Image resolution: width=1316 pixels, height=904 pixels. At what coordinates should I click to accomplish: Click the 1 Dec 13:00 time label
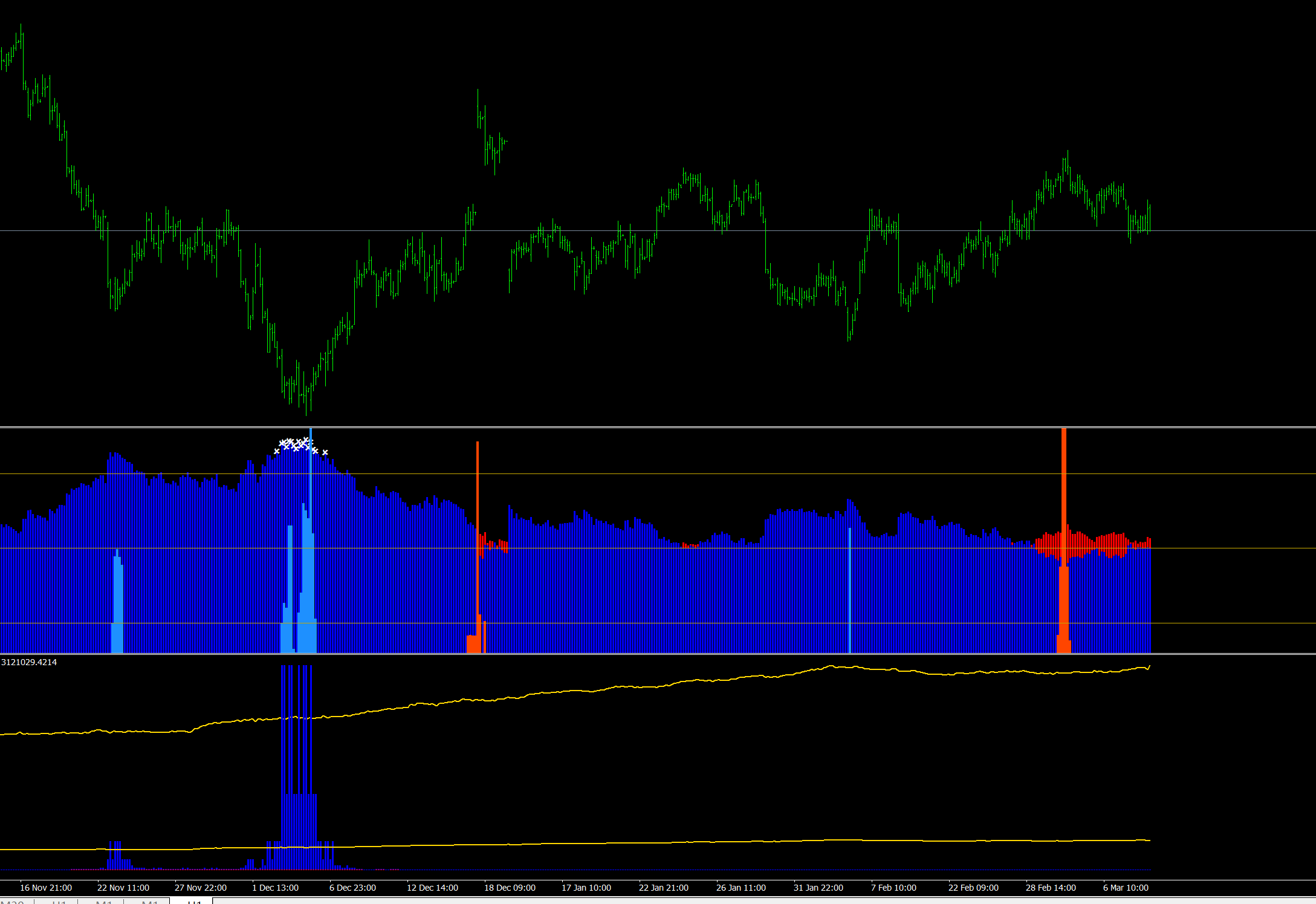click(x=276, y=888)
